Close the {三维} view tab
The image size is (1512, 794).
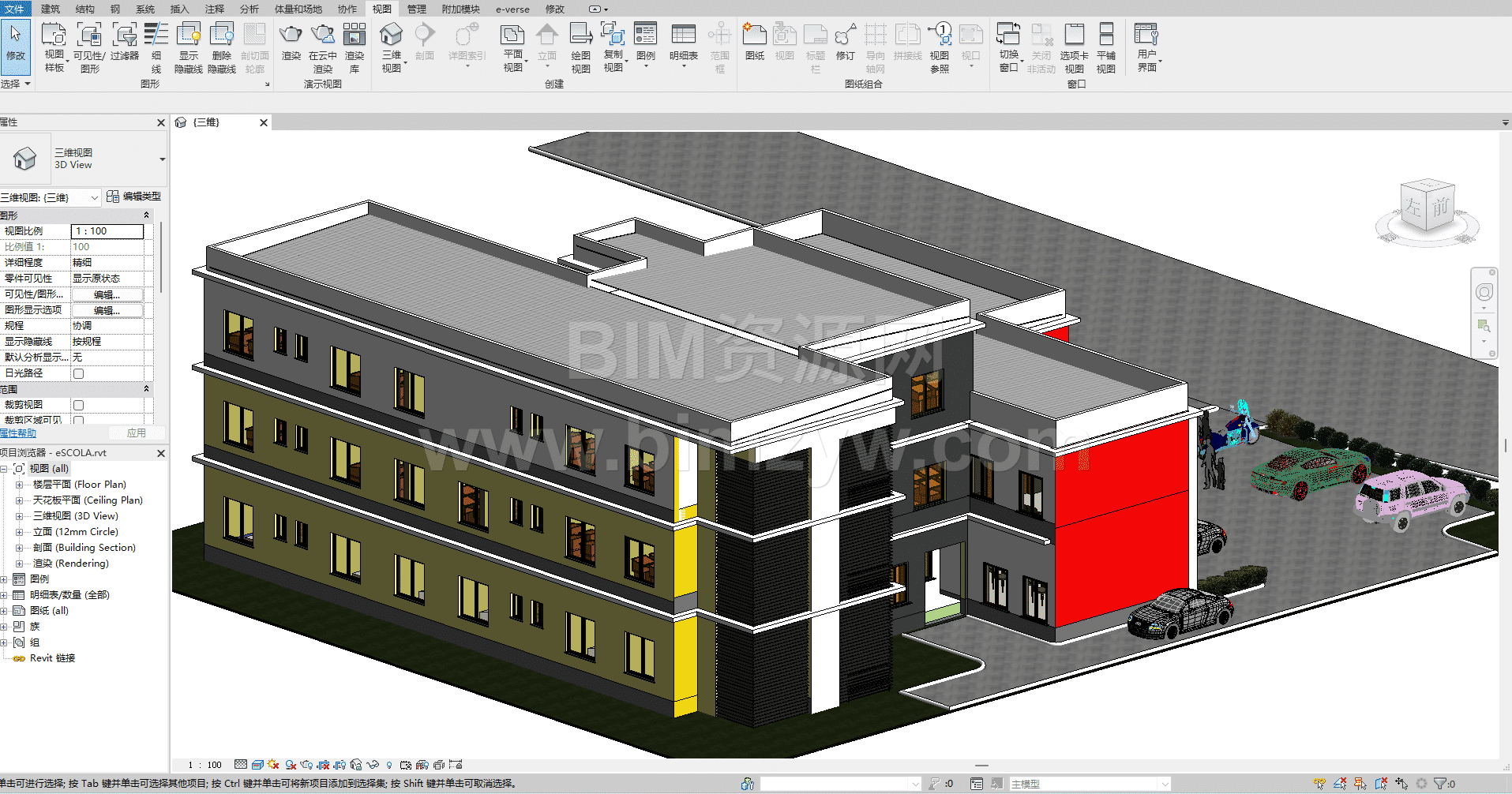pyautogui.click(x=264, y=122)
